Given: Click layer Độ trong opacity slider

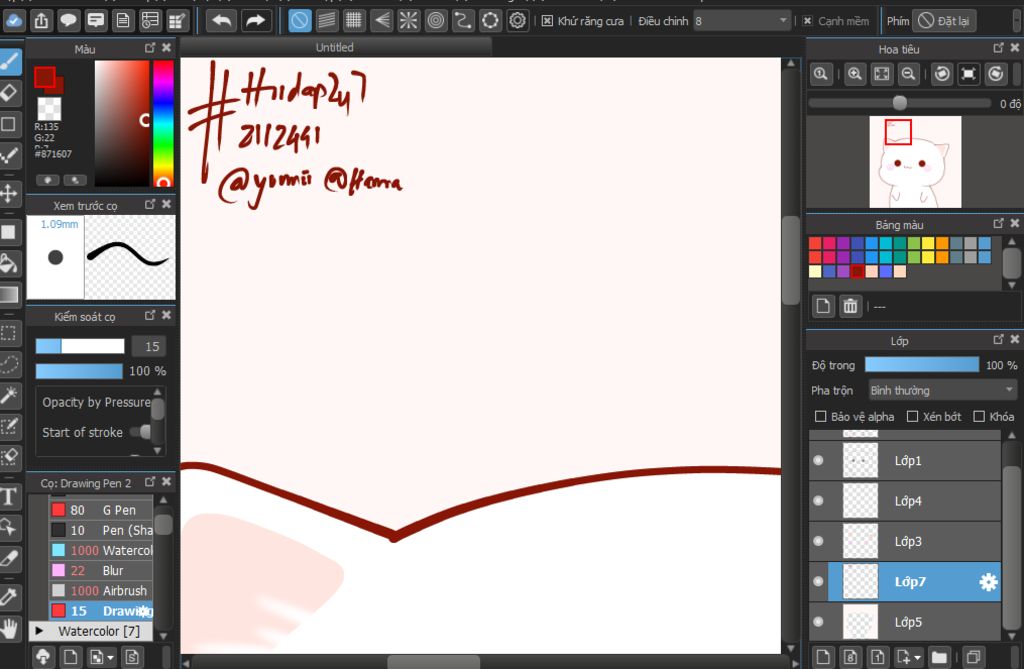Looking at the screenshot, I should pos(921,365).
